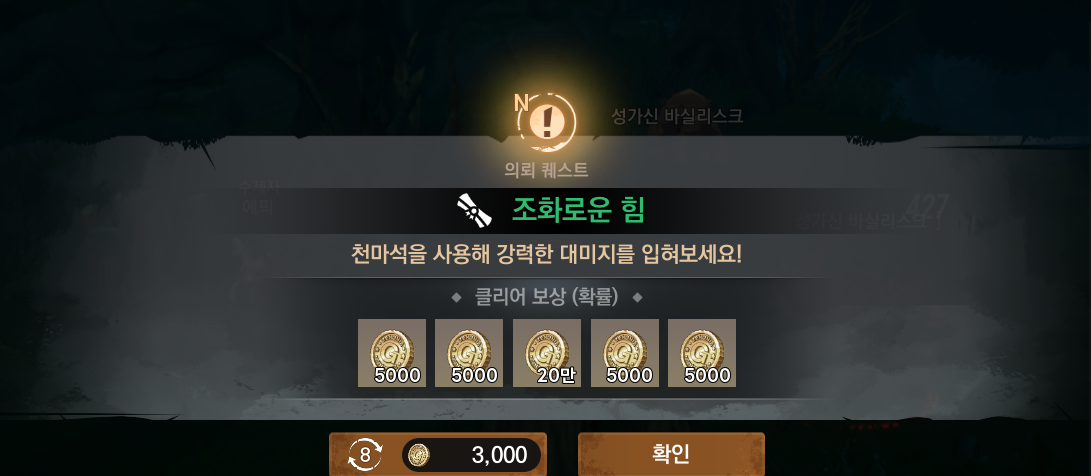
Task: Select the scroll icon beside 조화로운 힘
Action: tap(474, 209)
